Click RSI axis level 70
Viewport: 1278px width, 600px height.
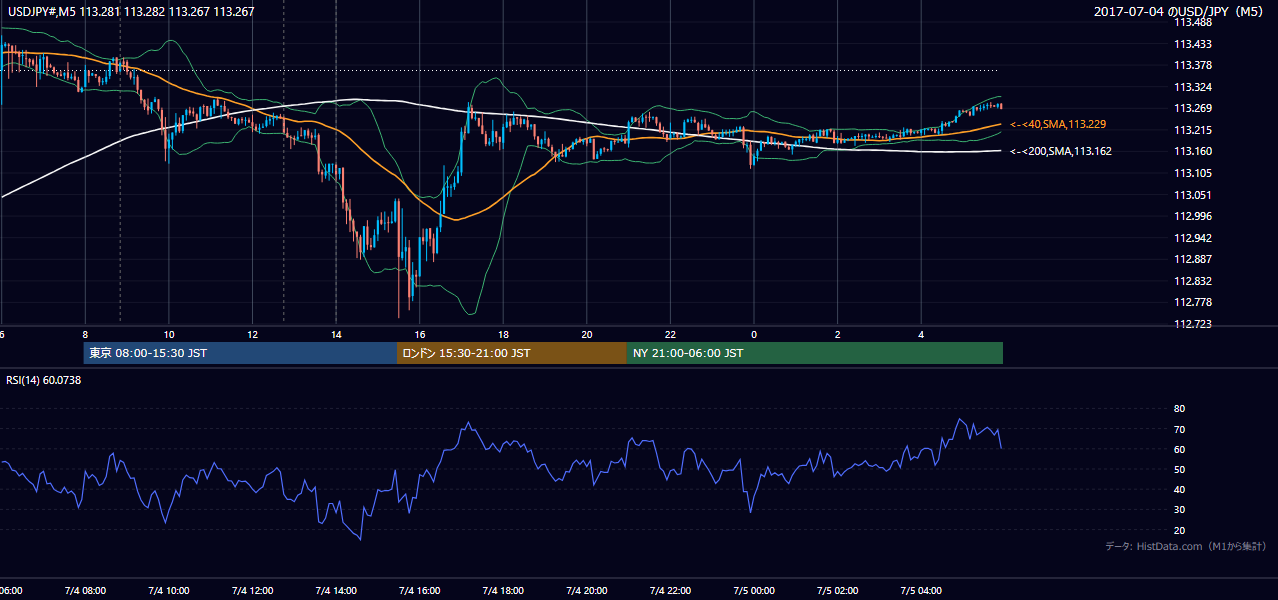point(1179,429)
